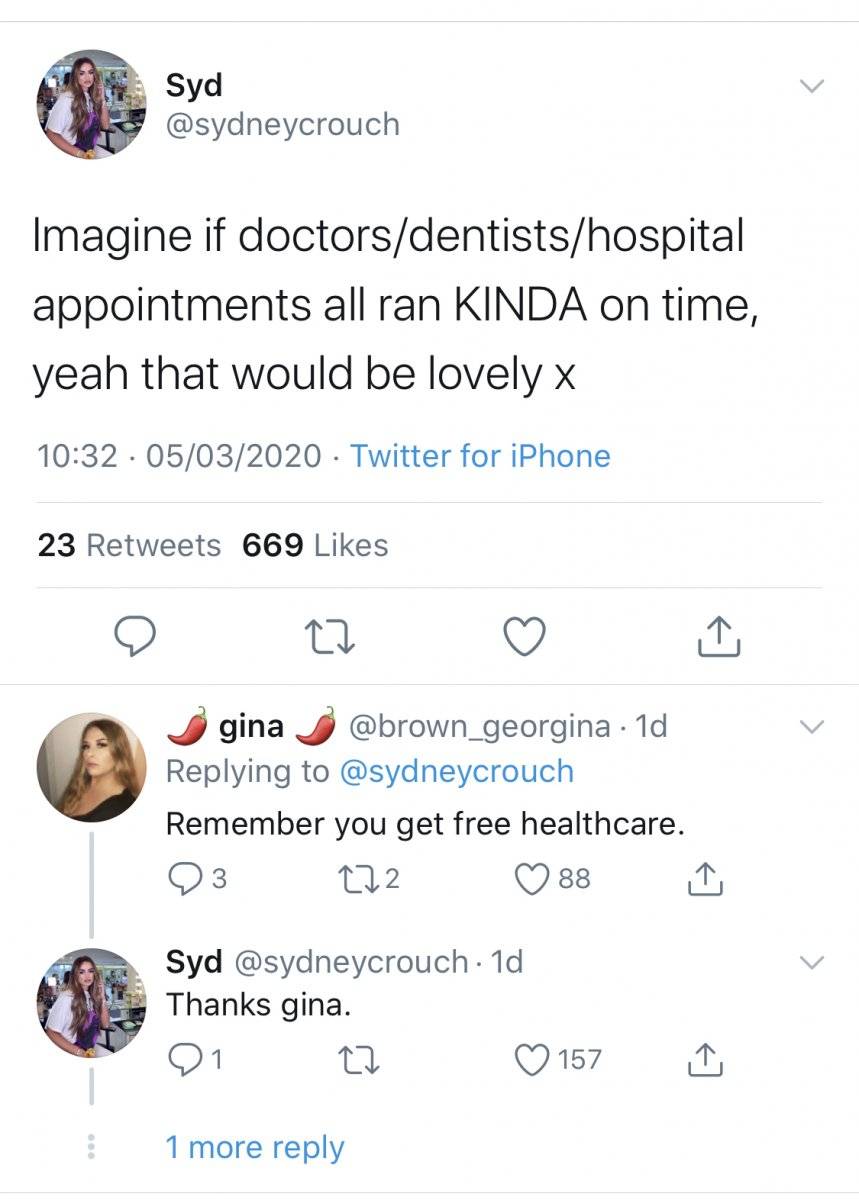Open gina's profile picture
The image size is (859, 1200).
(91, 767)
